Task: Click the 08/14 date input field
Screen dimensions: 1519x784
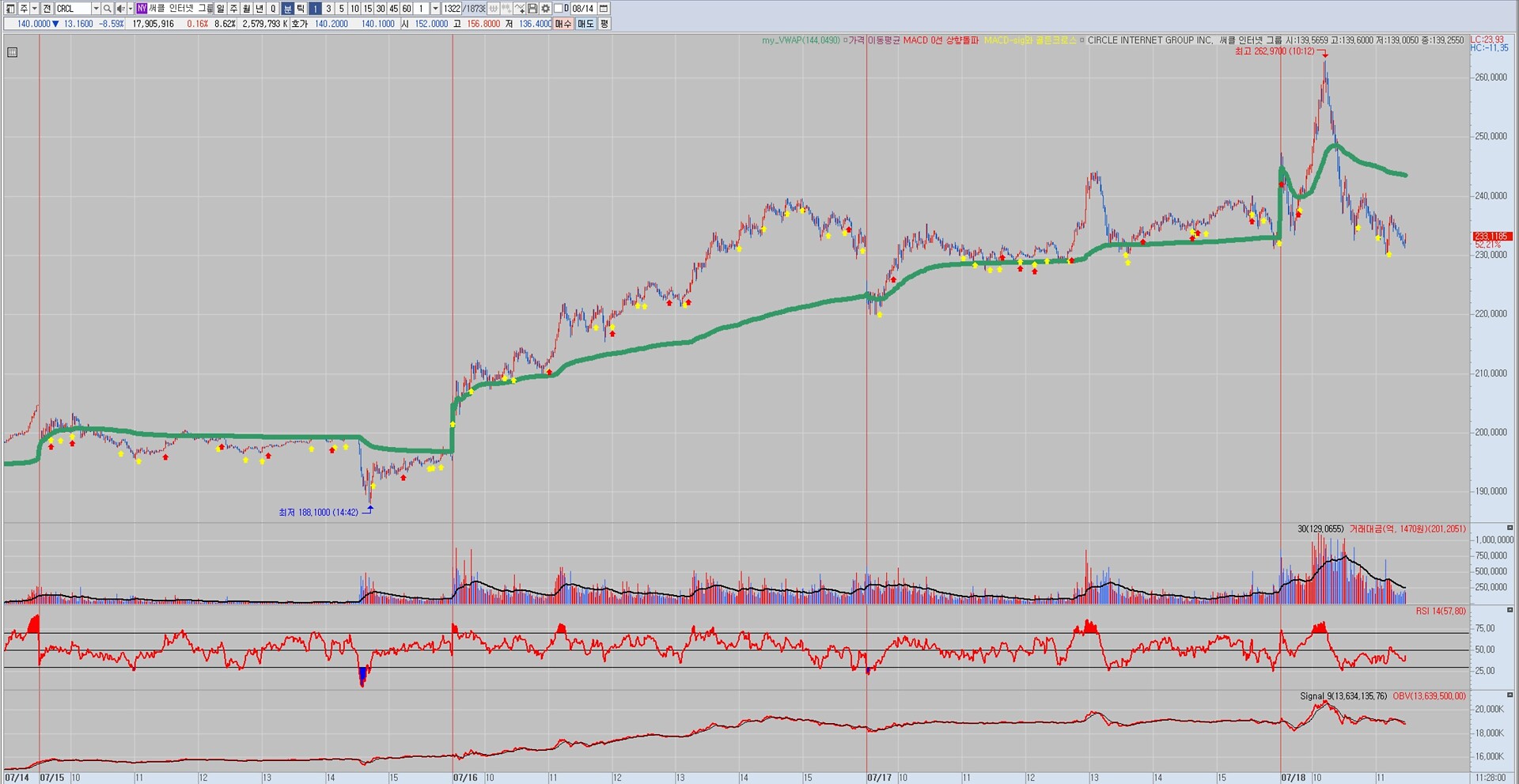Action: (583, 9)
